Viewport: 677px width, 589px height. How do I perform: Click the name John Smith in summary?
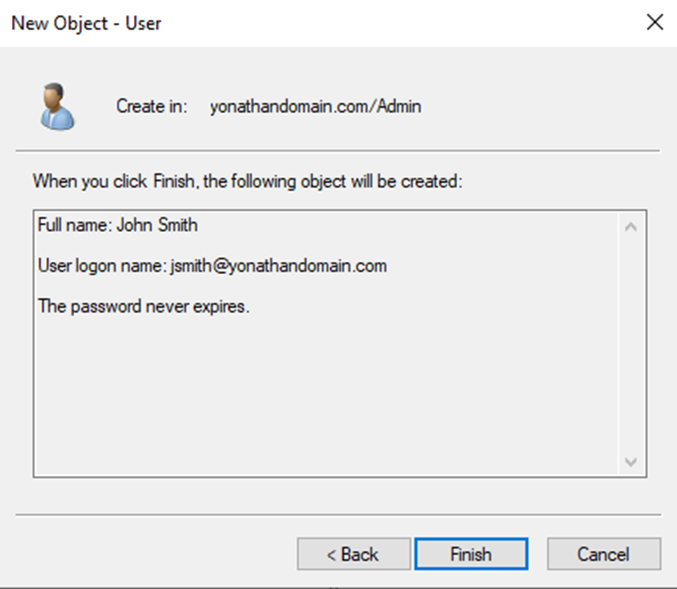coord(158,225)
